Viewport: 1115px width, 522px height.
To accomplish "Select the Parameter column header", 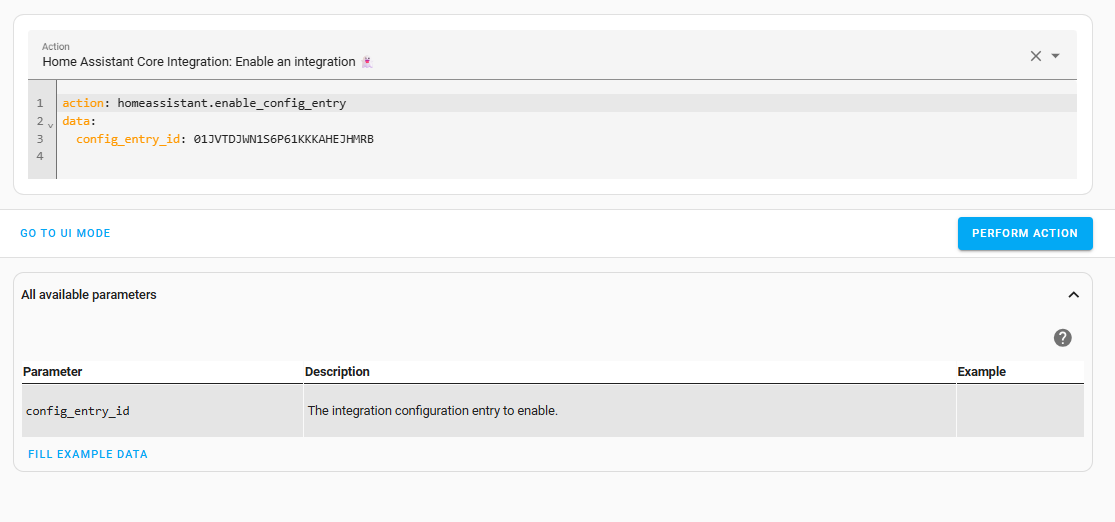I will pyautogui.click(x=53, y=372).
